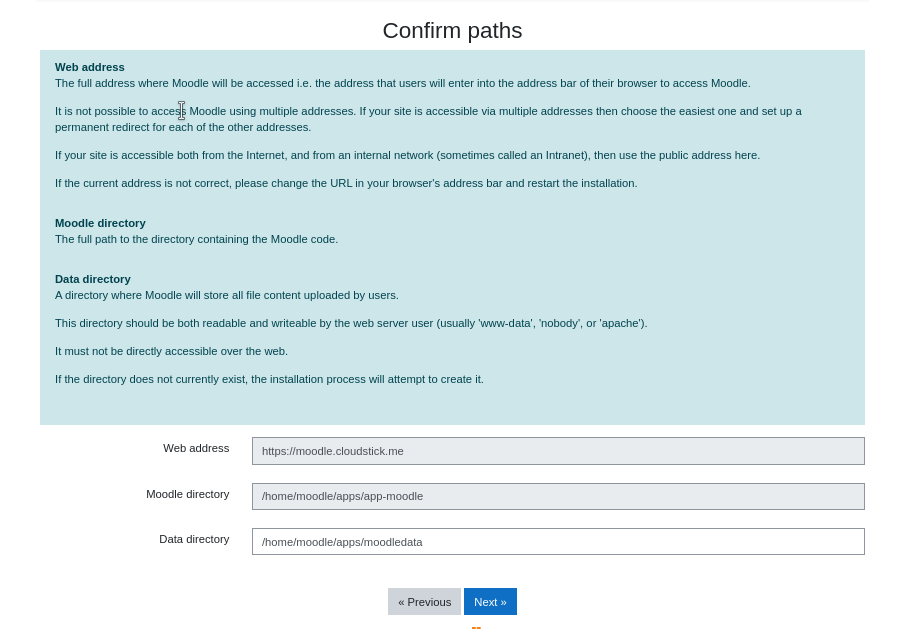Focus the Web address input field
This screenshot has width=910, height=629.
click(x=558, y=451)
